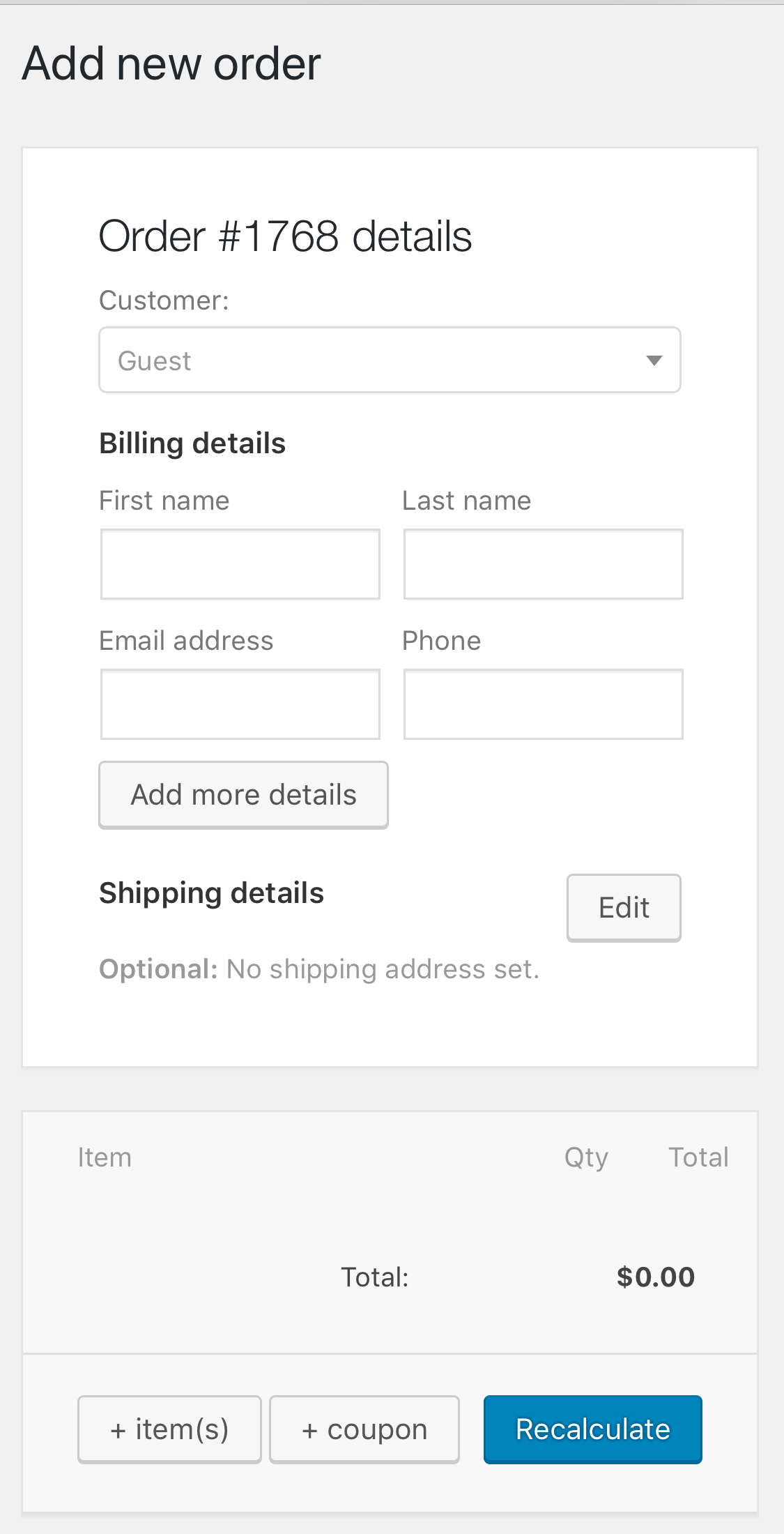Click the Add new order page title
The width and height of the screenshot is (784, 1534).
[x=171, y=64]
